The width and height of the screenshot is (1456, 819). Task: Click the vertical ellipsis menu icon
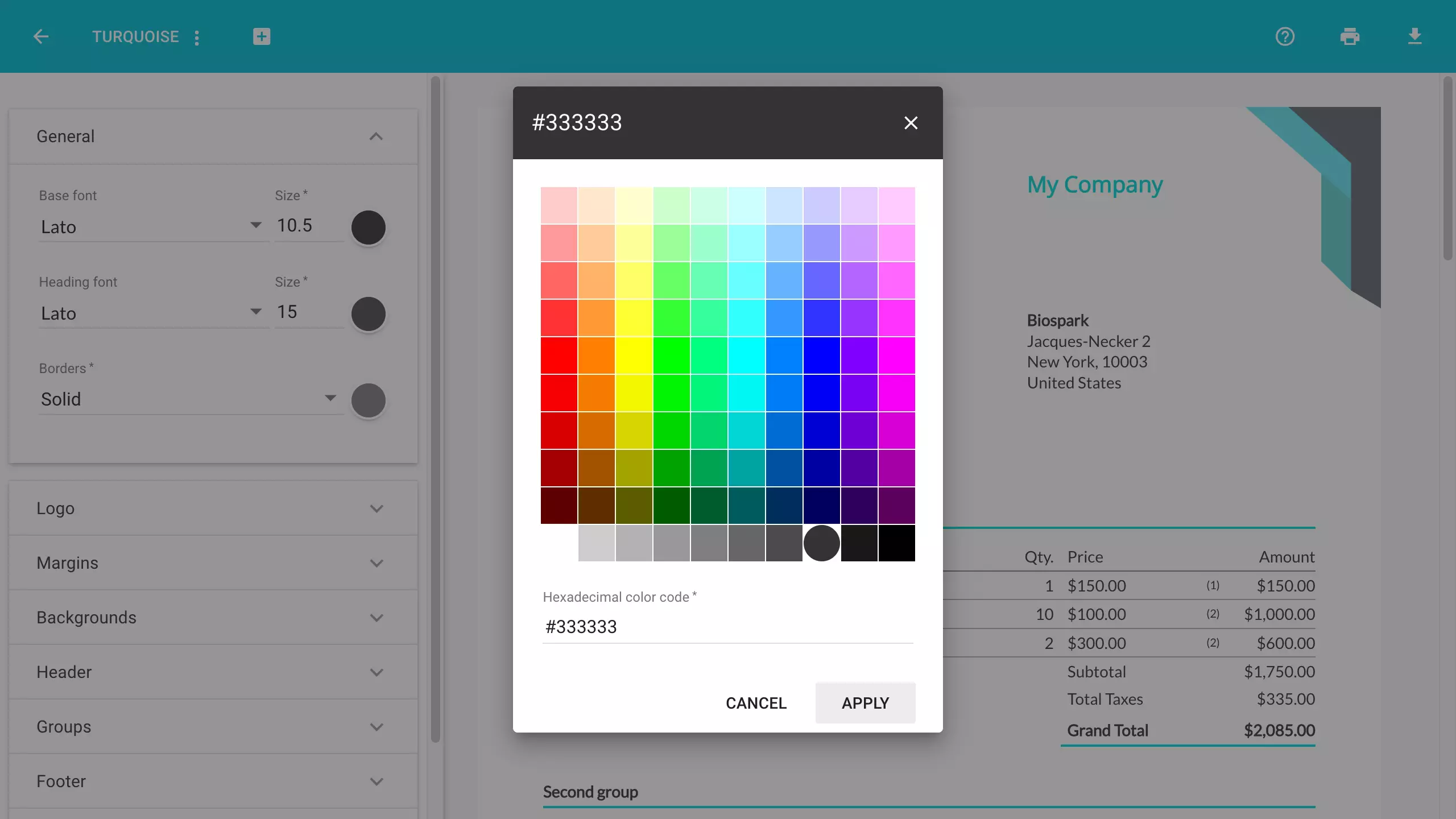click(198, 37)
